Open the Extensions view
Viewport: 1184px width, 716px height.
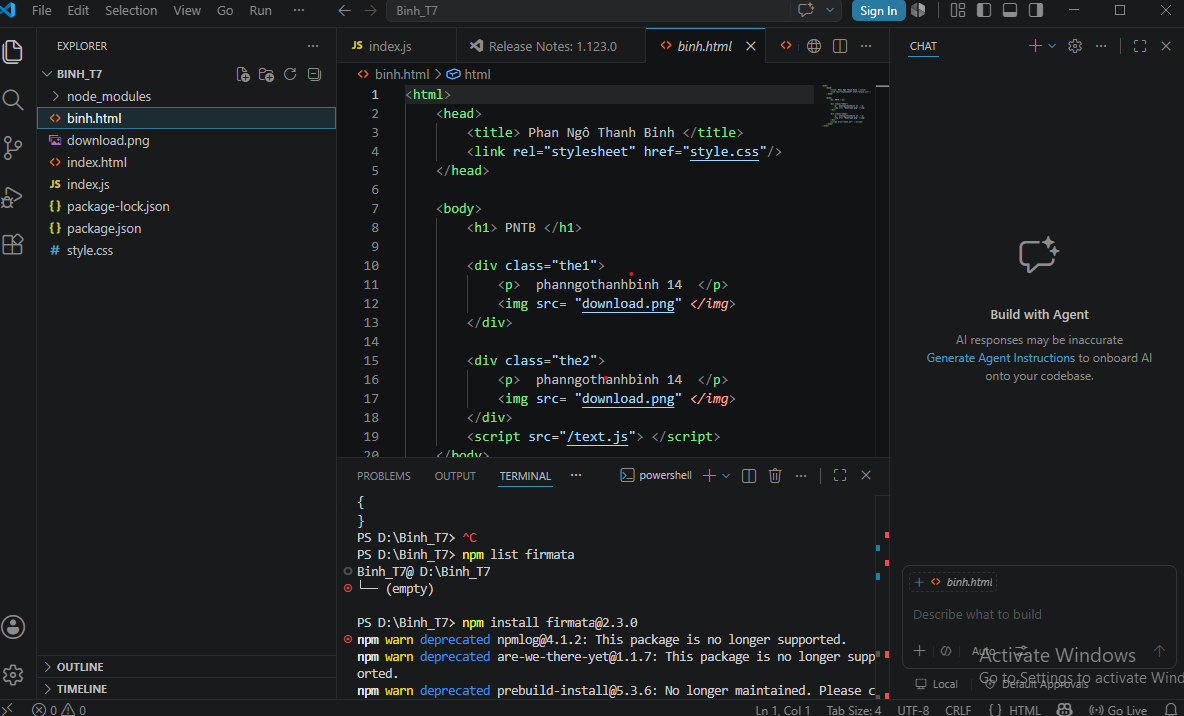coord(13,245)
